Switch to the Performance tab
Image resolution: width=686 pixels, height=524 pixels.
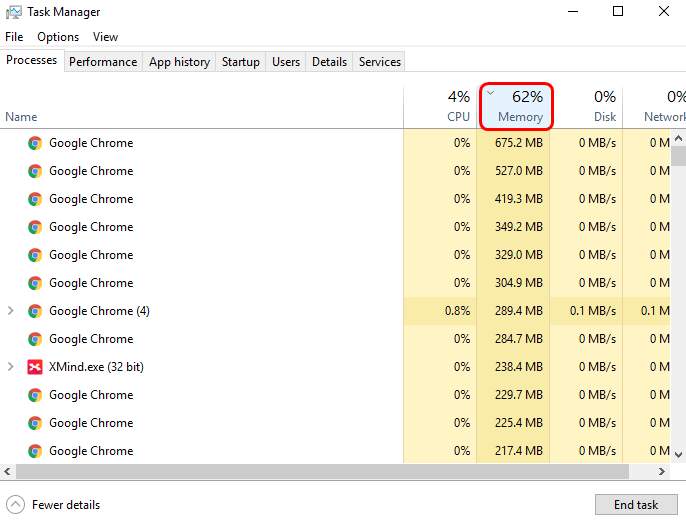point(103,62)
